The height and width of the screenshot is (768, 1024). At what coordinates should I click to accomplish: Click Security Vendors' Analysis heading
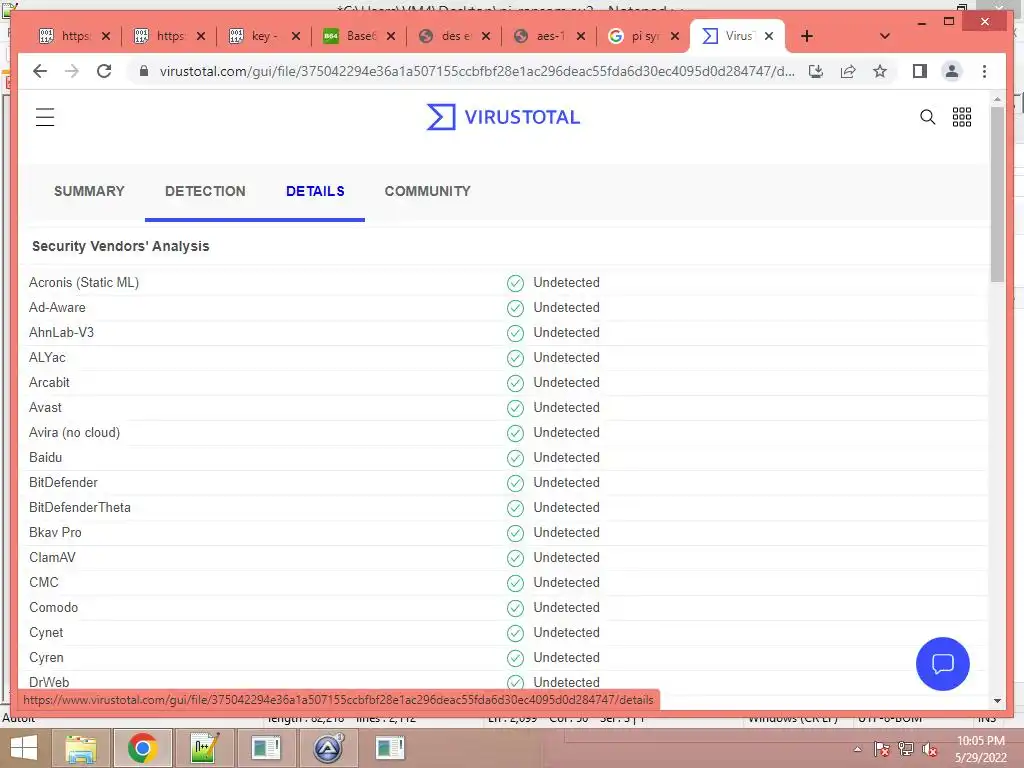click(121, 246)
